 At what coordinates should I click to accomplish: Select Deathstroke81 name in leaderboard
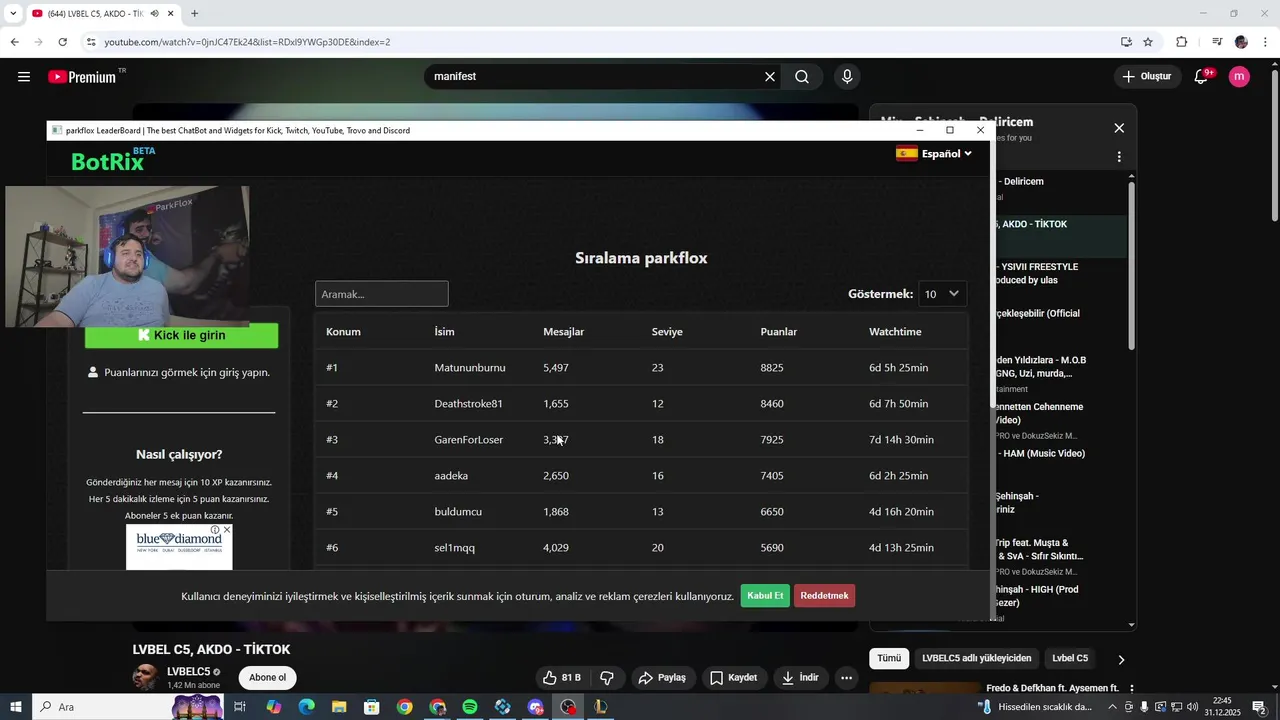point(468,404)
